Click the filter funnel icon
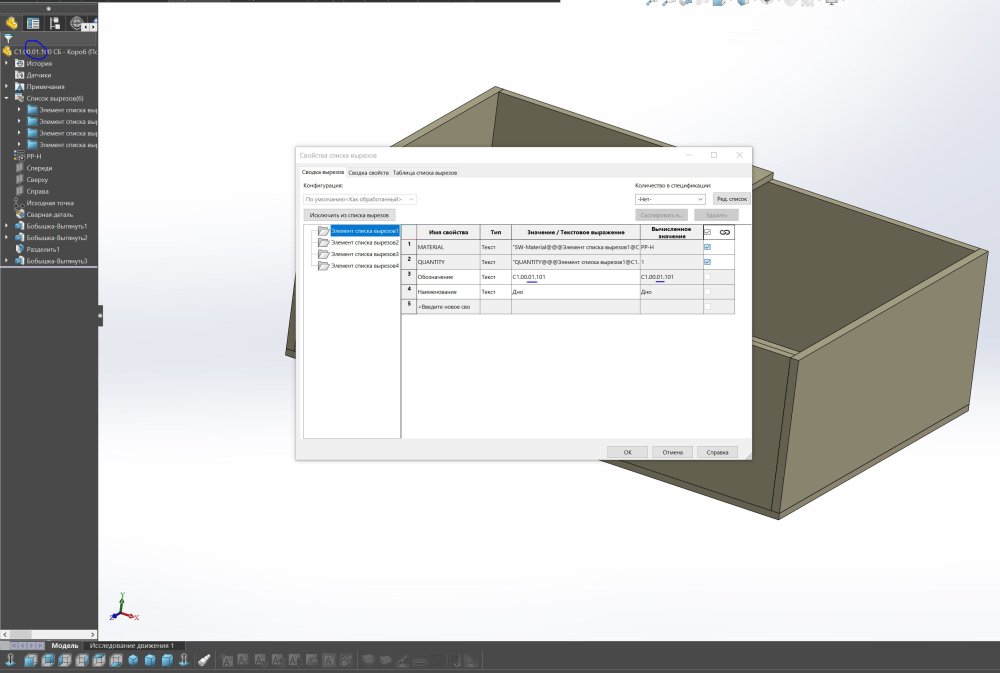The height and width of the screenshot is (673, 1000). 8,39
